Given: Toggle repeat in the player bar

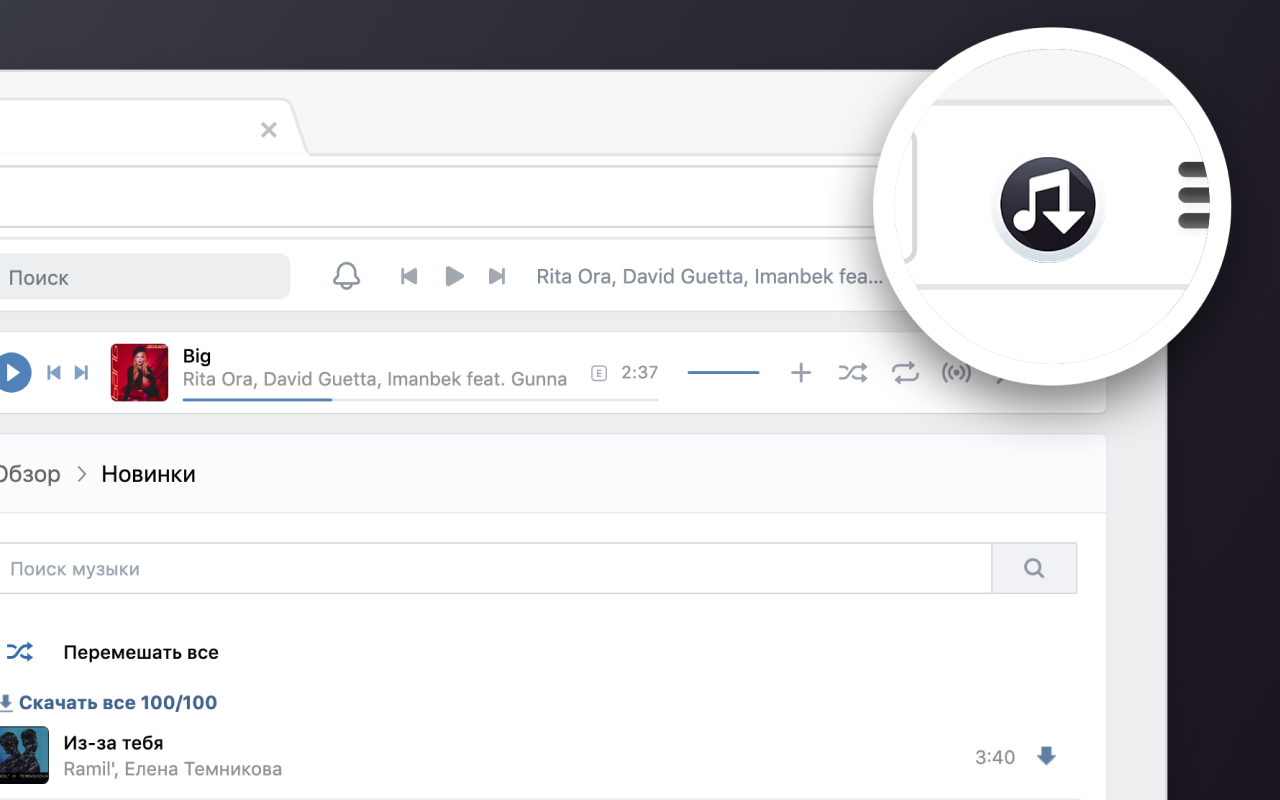Looking at the screenshot, I should 905,373.
